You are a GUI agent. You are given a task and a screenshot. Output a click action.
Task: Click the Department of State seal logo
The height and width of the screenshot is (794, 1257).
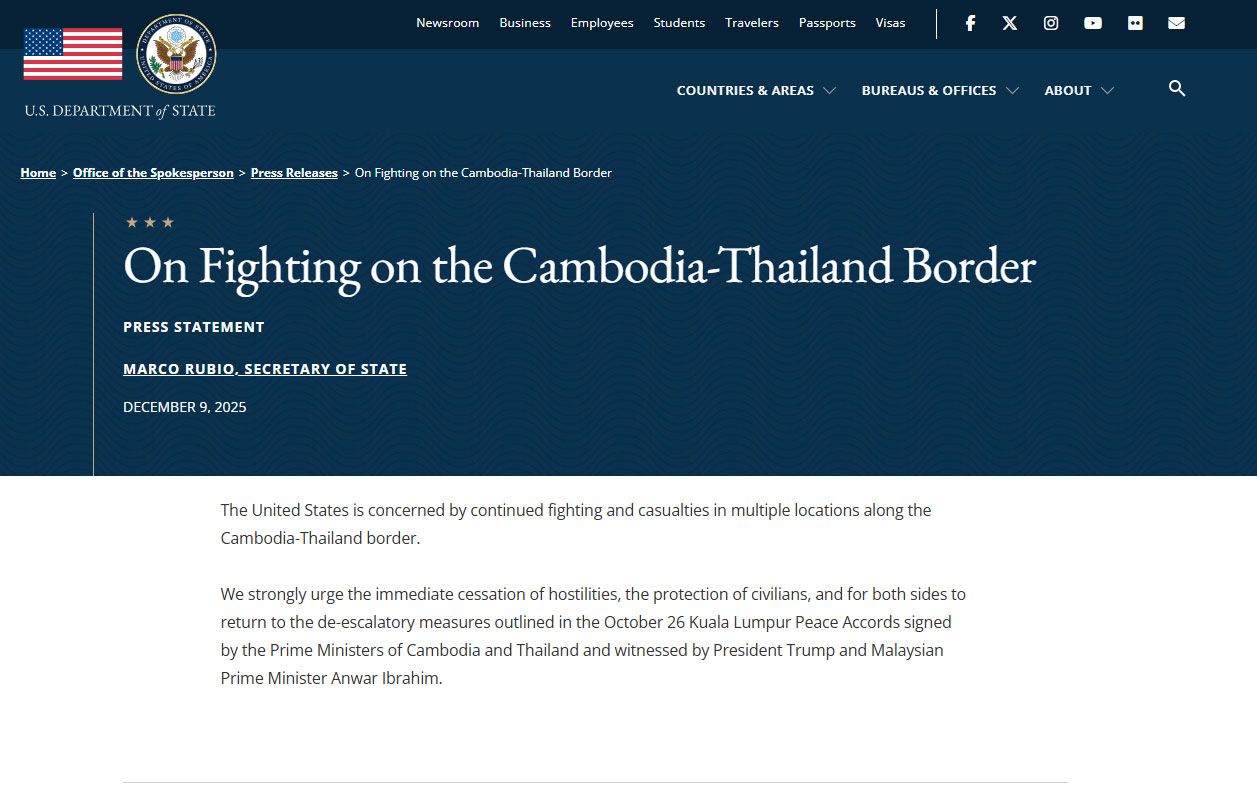(176, 55)
